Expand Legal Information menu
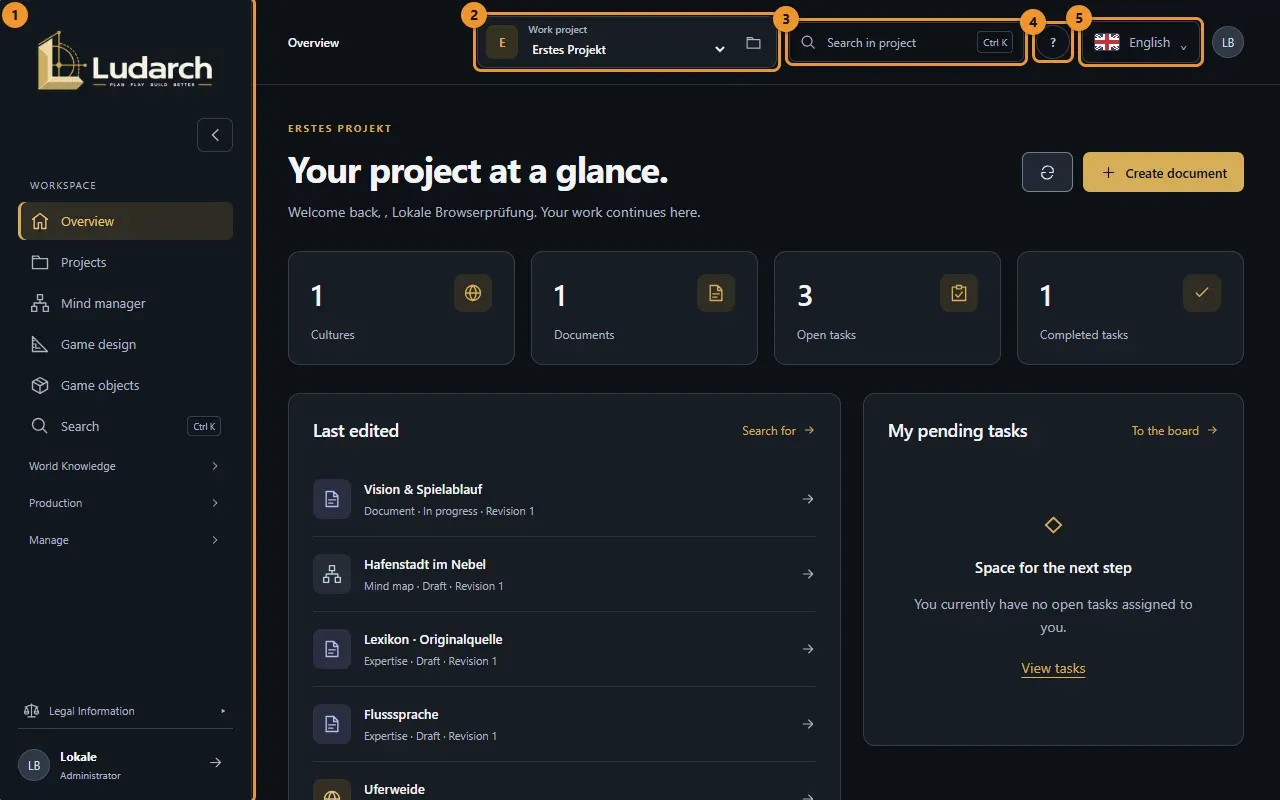 point(126,711)
